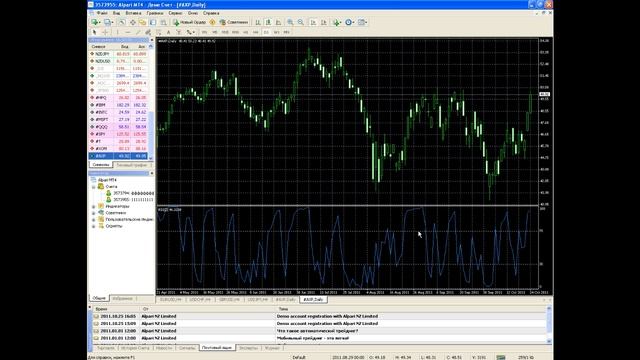The width and height of the screenshot is (640, 360).
Task: Toggle the Market Watch window icon
Action: pyautogui.click(x=122, y=22)
